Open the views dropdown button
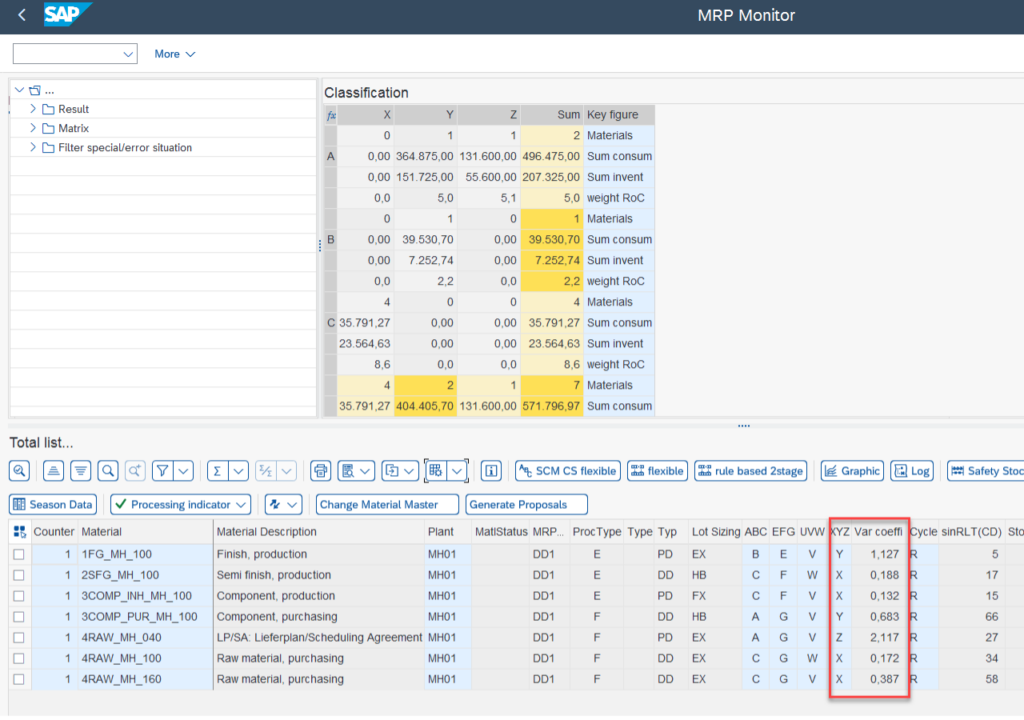This screenshot has height=720, width=1024. coord(357,470)
